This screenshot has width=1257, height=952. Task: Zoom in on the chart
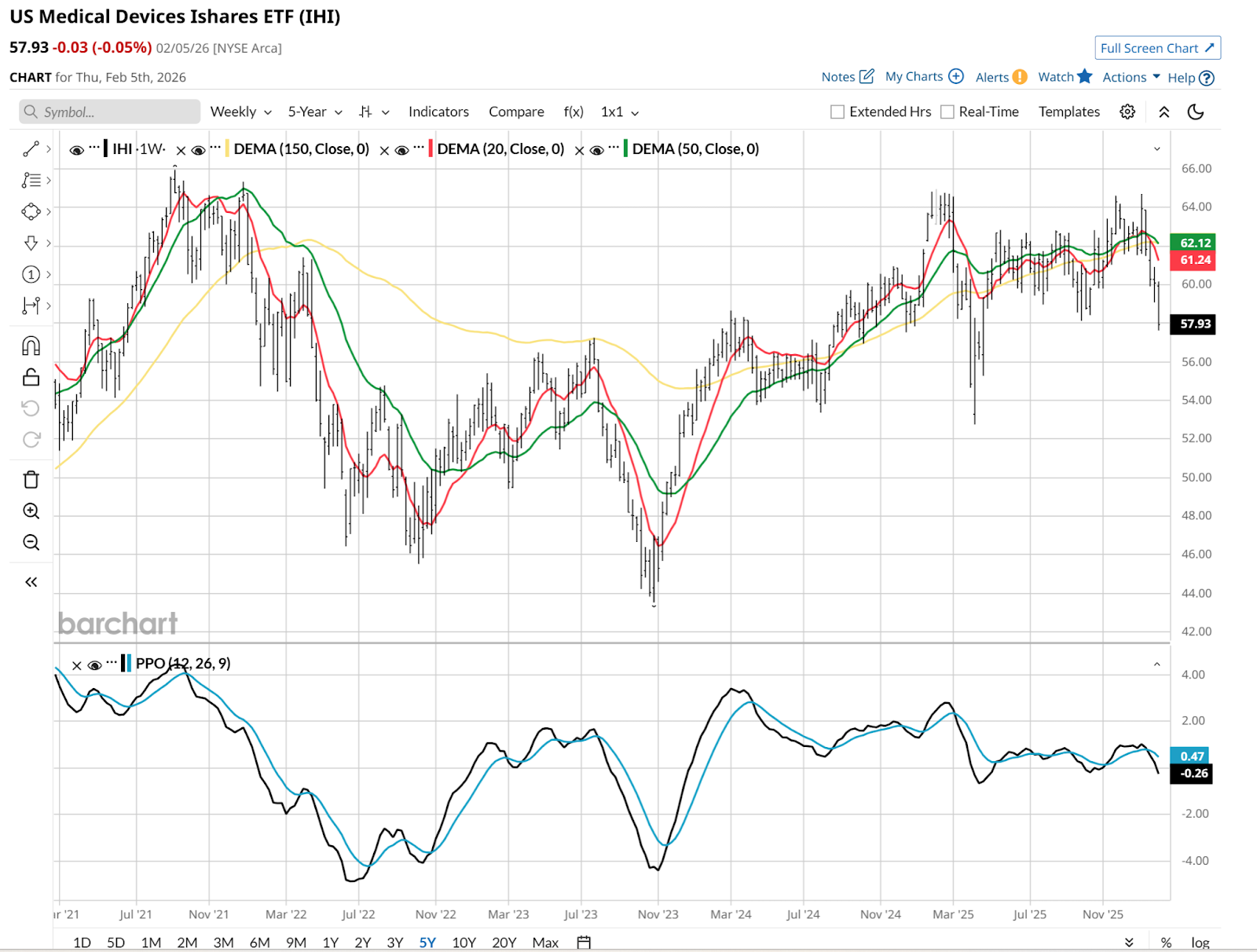[x=31, y=511]
